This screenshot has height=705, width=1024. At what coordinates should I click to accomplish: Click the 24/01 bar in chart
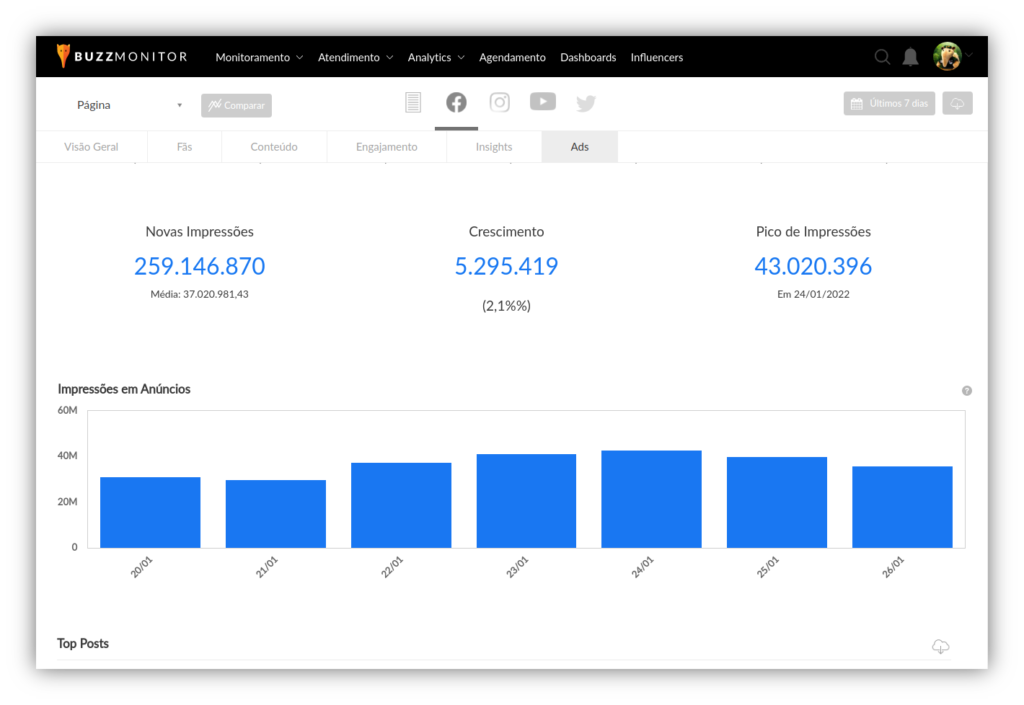tap(651, 499)
